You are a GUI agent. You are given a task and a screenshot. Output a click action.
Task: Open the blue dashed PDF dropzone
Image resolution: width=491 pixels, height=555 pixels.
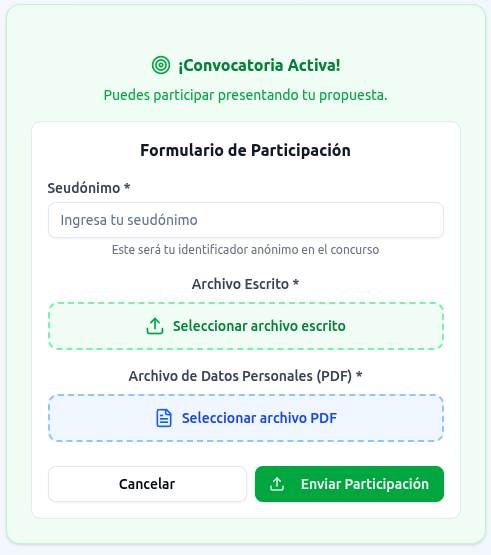[246, 418]
